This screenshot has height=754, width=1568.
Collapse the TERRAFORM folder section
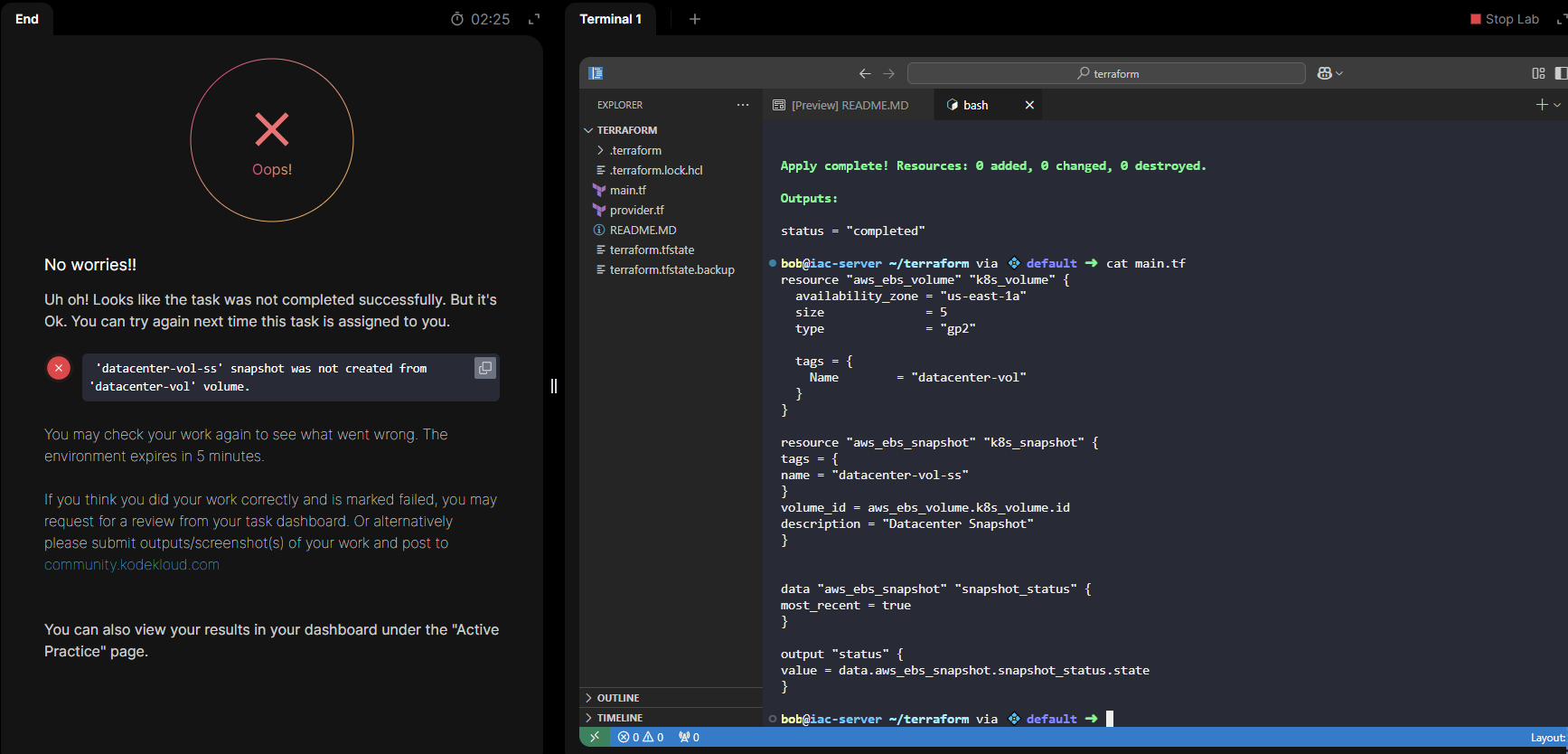[626, 130]
